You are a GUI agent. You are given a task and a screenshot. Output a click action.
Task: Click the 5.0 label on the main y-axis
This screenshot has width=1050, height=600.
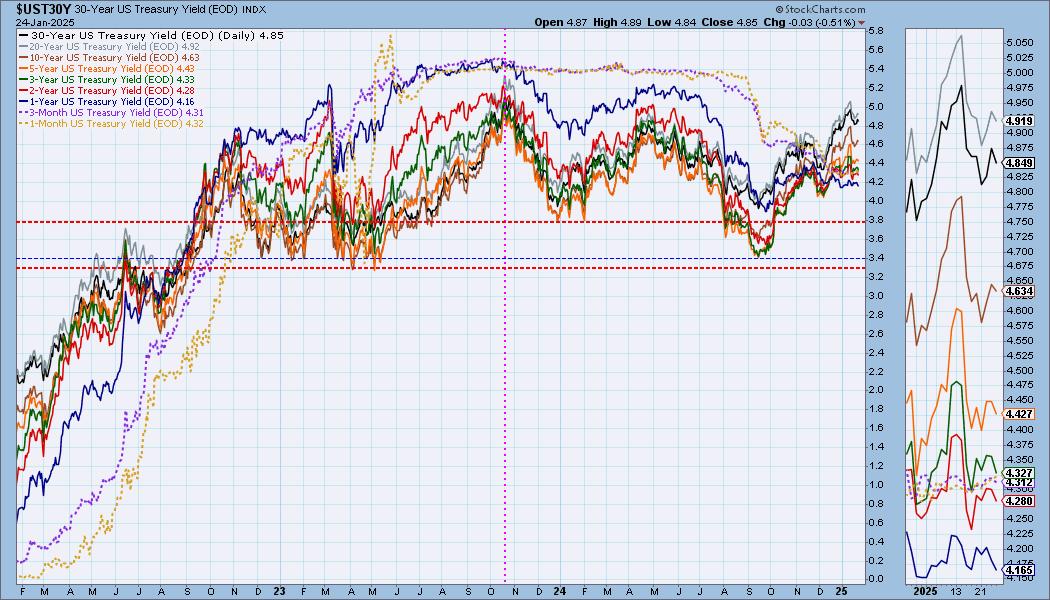coord(875,106)
